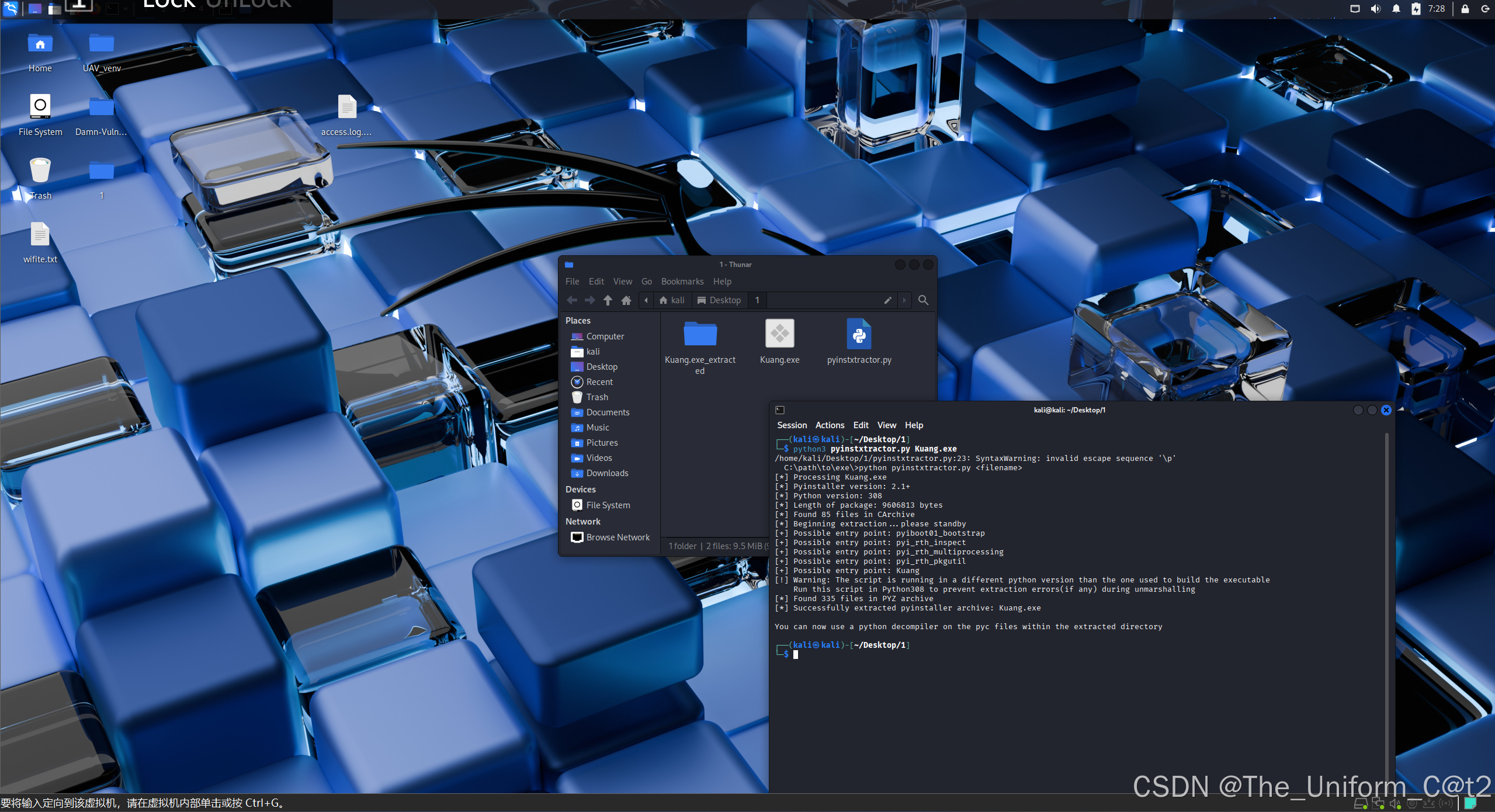
Task: Expand the path bar left scroll arrow
Action: [646, 300]
